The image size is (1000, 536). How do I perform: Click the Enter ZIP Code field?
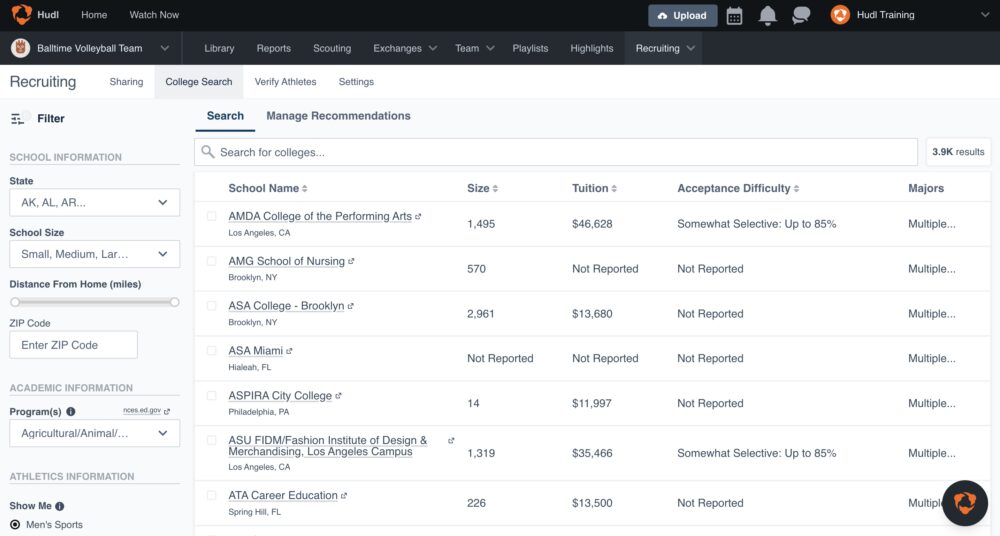[73, 345]
